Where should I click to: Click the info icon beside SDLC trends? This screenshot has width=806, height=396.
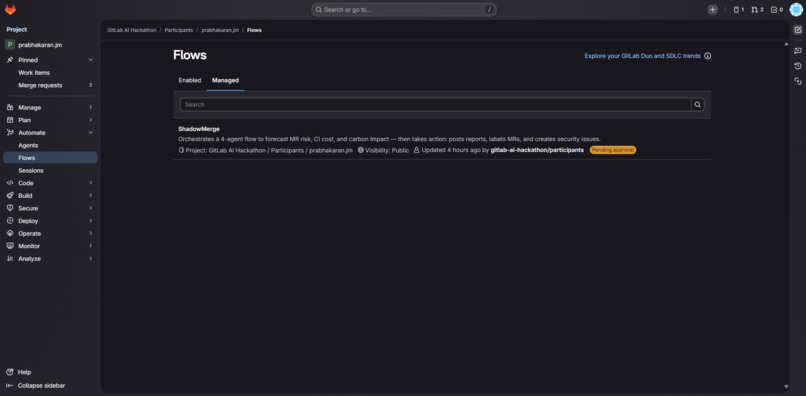pos(708,56)
